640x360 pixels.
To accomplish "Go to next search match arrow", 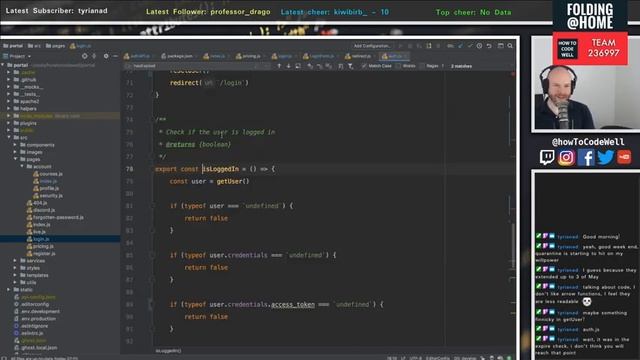I will pyautogui.click(x=289, y=66).
